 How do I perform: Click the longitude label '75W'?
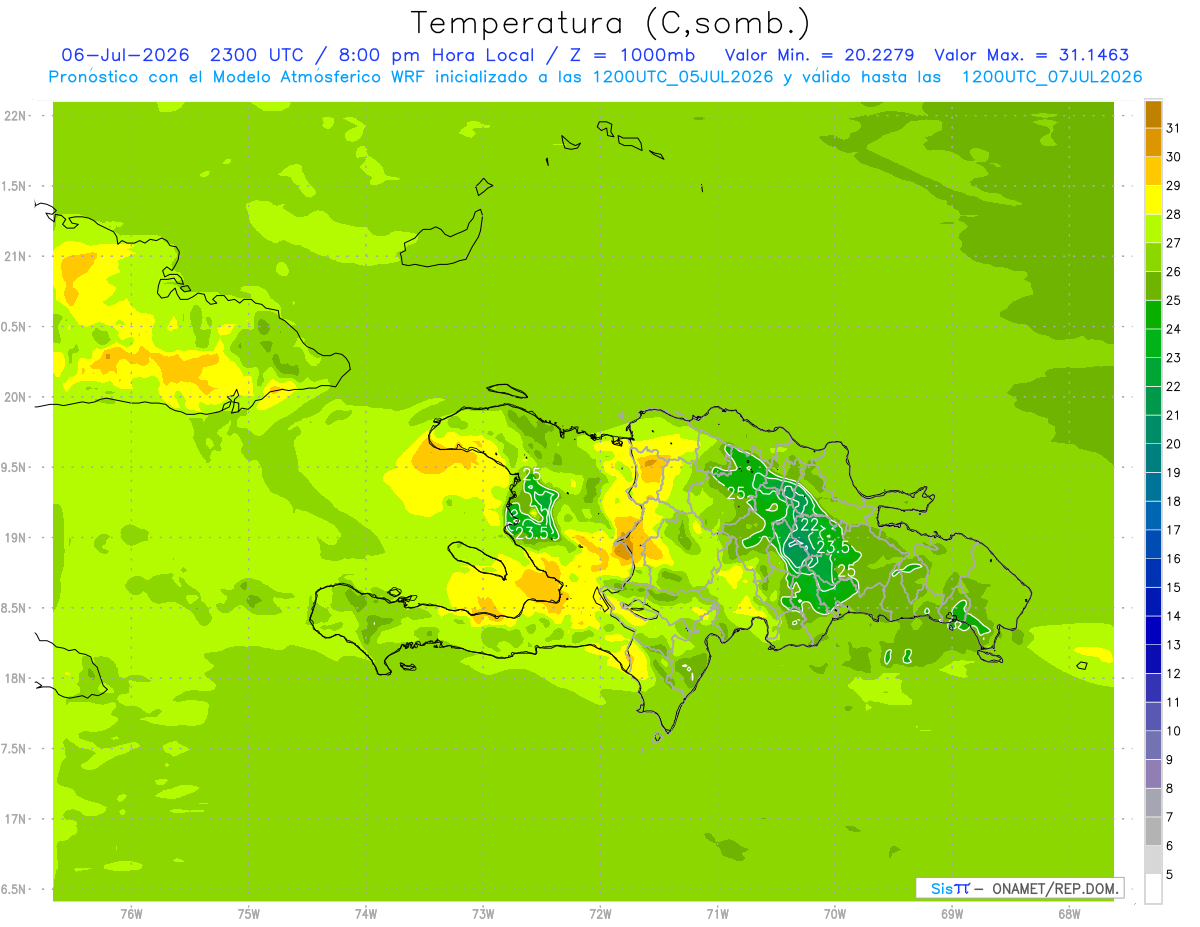[x=249, y=914]
